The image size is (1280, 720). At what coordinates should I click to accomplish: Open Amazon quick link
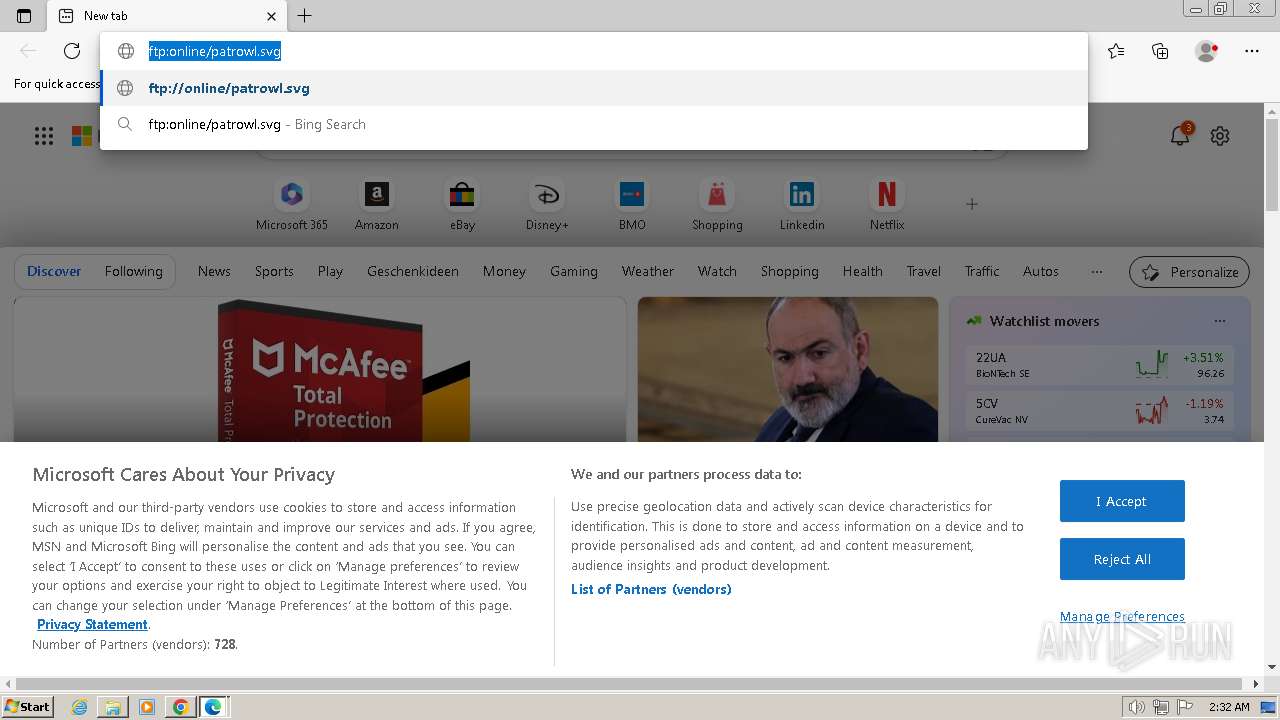[377, 205]
